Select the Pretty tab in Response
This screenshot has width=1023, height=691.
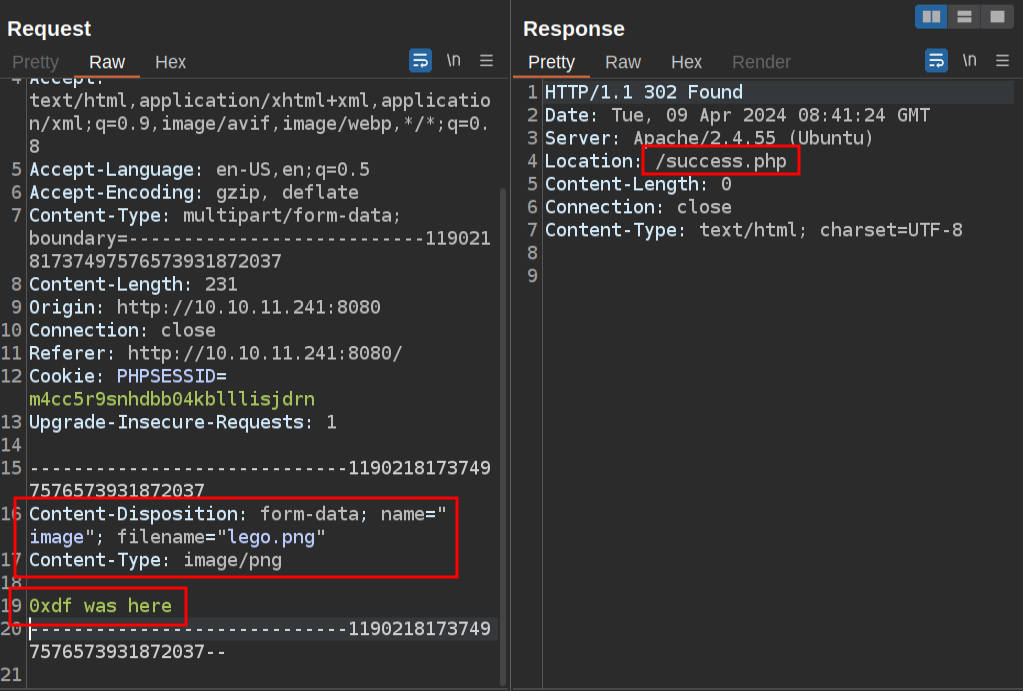551,62
